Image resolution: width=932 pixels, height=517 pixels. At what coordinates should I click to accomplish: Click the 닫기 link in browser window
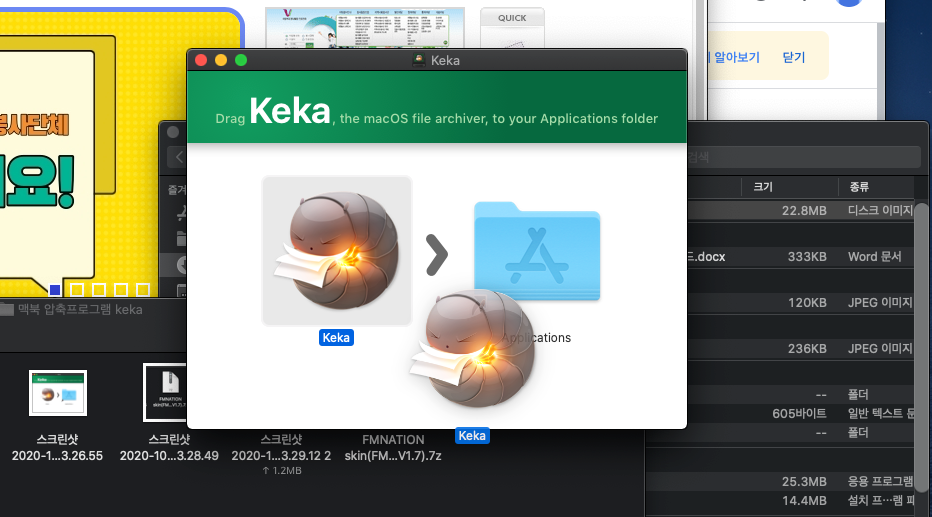pyautogui.click(x=794, y=57)
